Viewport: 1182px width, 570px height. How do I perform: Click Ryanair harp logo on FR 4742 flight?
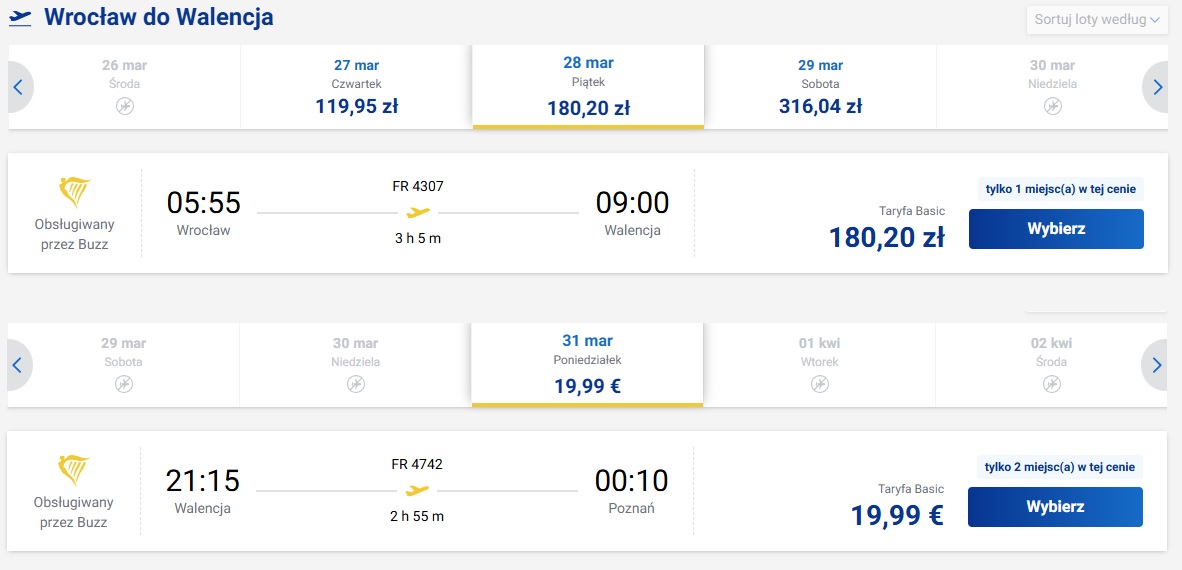[x=74, y=470]
